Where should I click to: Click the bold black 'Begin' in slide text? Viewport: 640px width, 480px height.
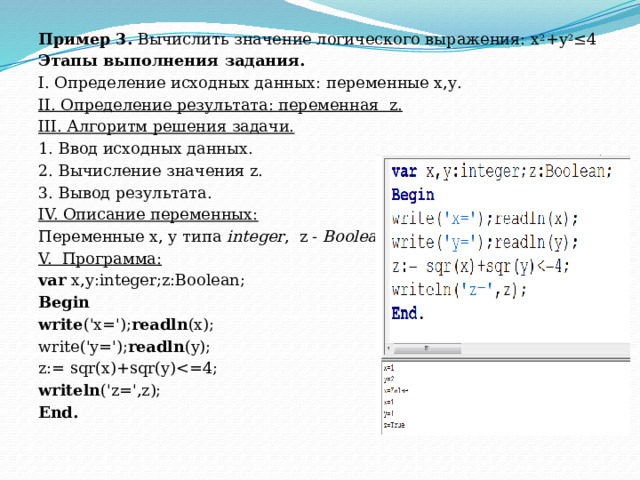pyautogui.click(x=64, y=303)
